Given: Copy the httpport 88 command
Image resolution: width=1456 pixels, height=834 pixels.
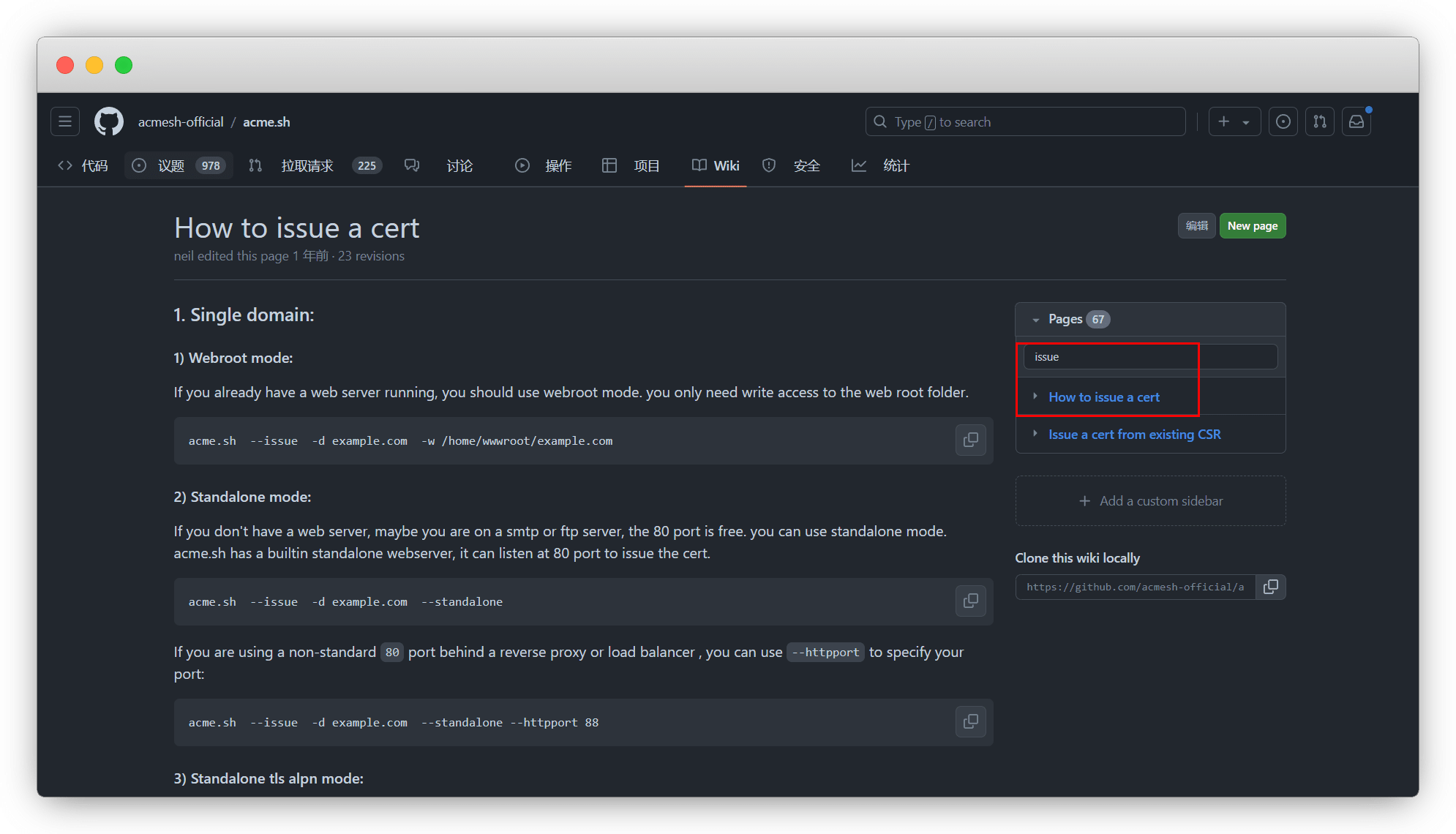Looking at the screenshot, I should pos(970,722).
